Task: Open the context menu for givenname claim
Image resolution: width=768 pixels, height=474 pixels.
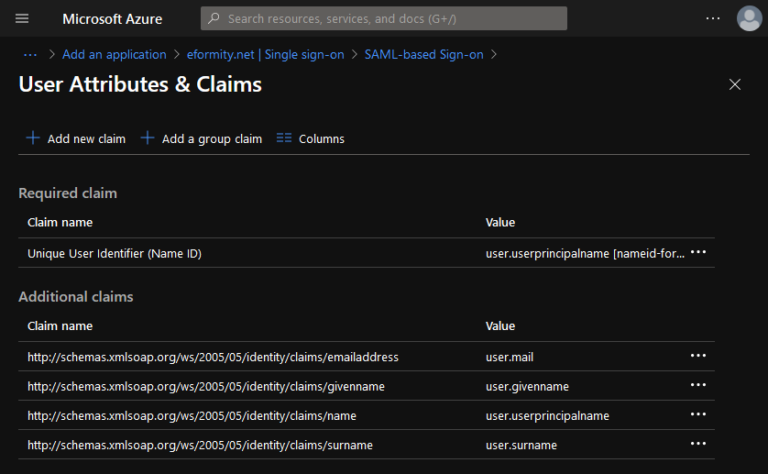Action: click(x=698, y=386)
